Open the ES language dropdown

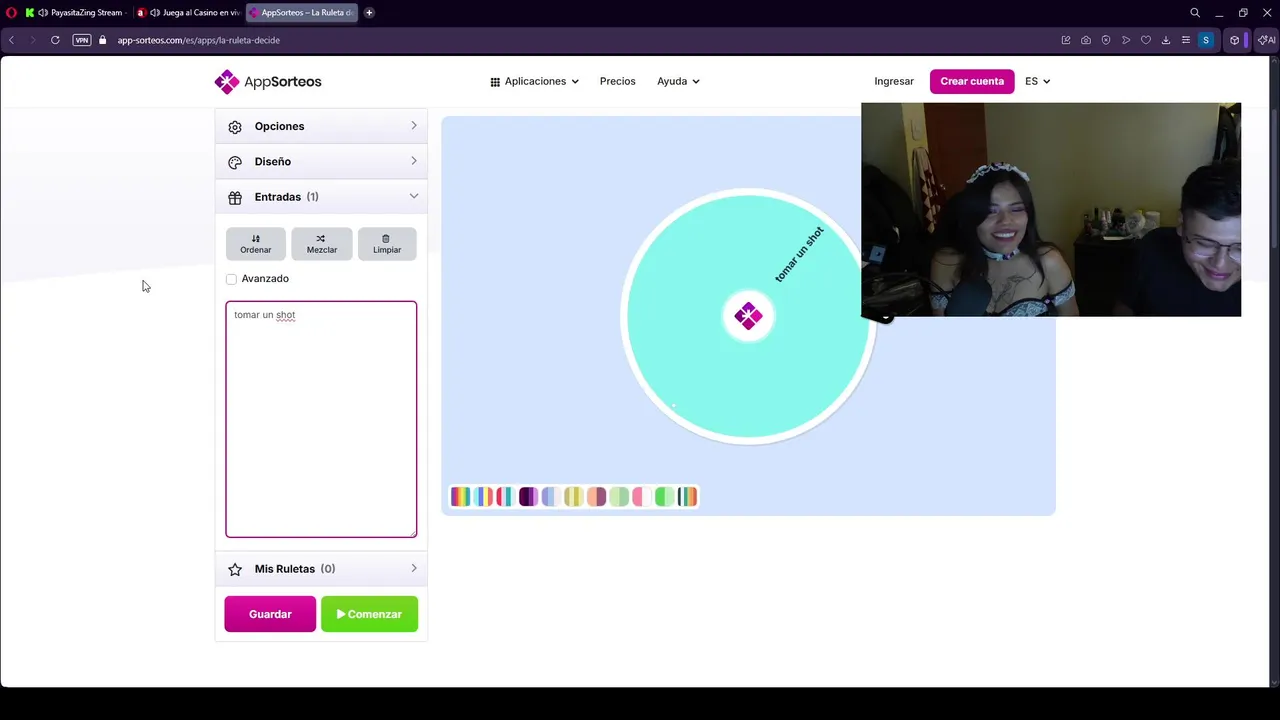[x=1037, y=81]
